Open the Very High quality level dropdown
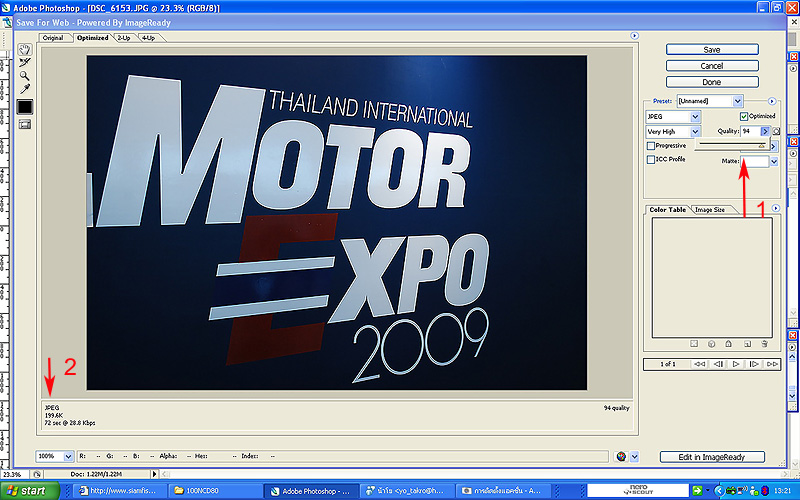 coord(673,132)
